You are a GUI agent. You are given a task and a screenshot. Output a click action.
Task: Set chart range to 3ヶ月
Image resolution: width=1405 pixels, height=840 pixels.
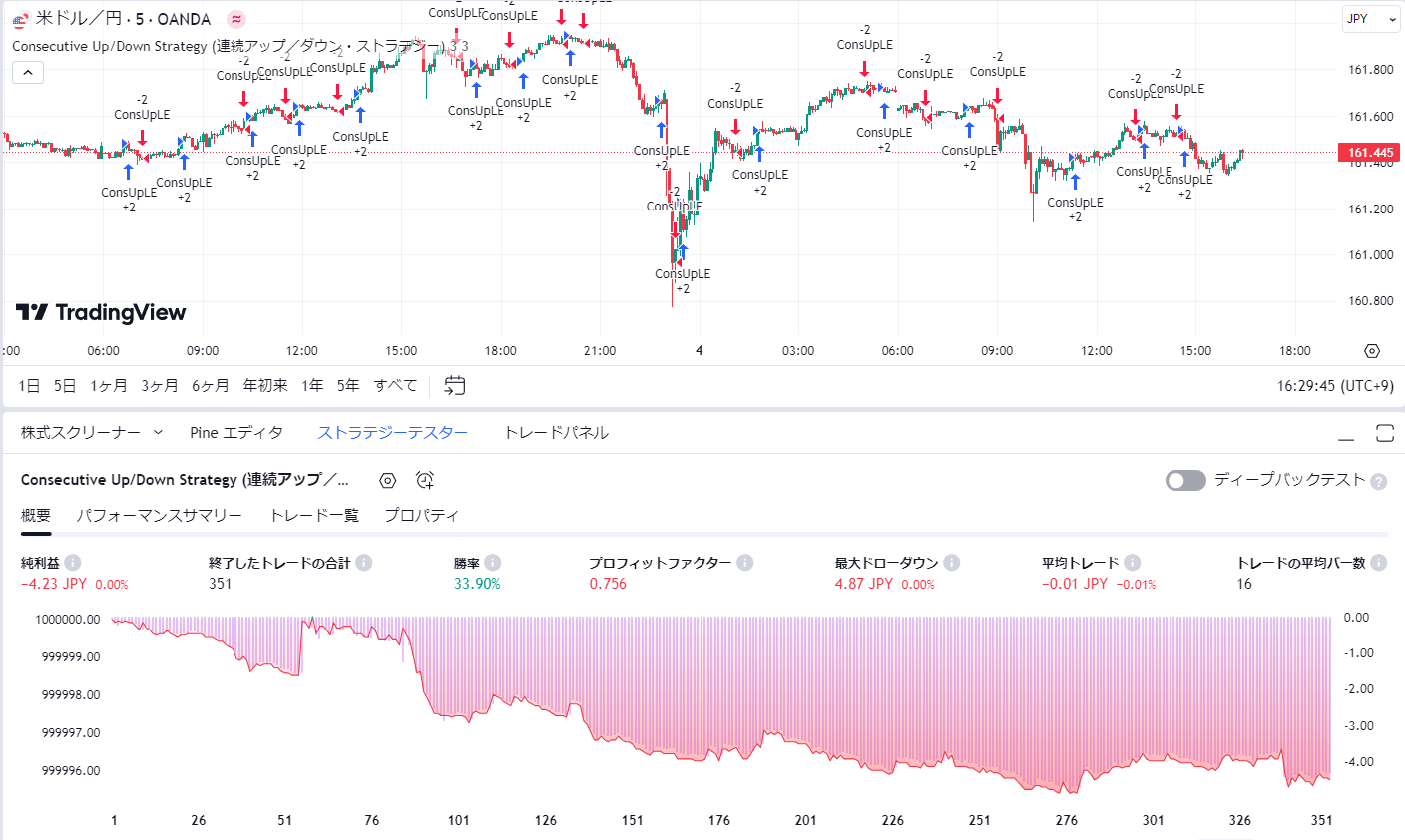tap(160, 386)
